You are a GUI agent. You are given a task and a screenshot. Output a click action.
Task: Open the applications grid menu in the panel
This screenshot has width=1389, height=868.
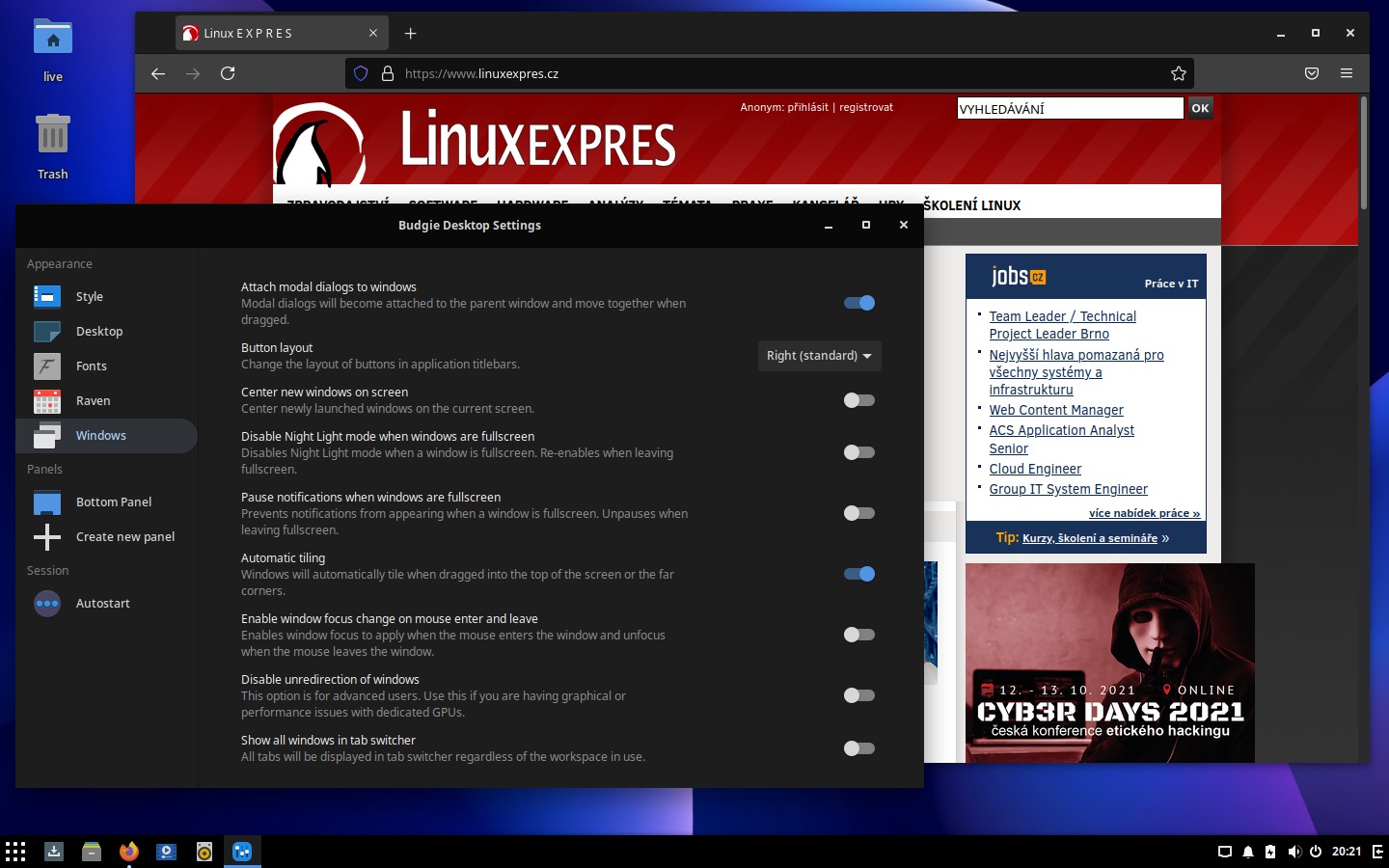[x=15, y=852]
